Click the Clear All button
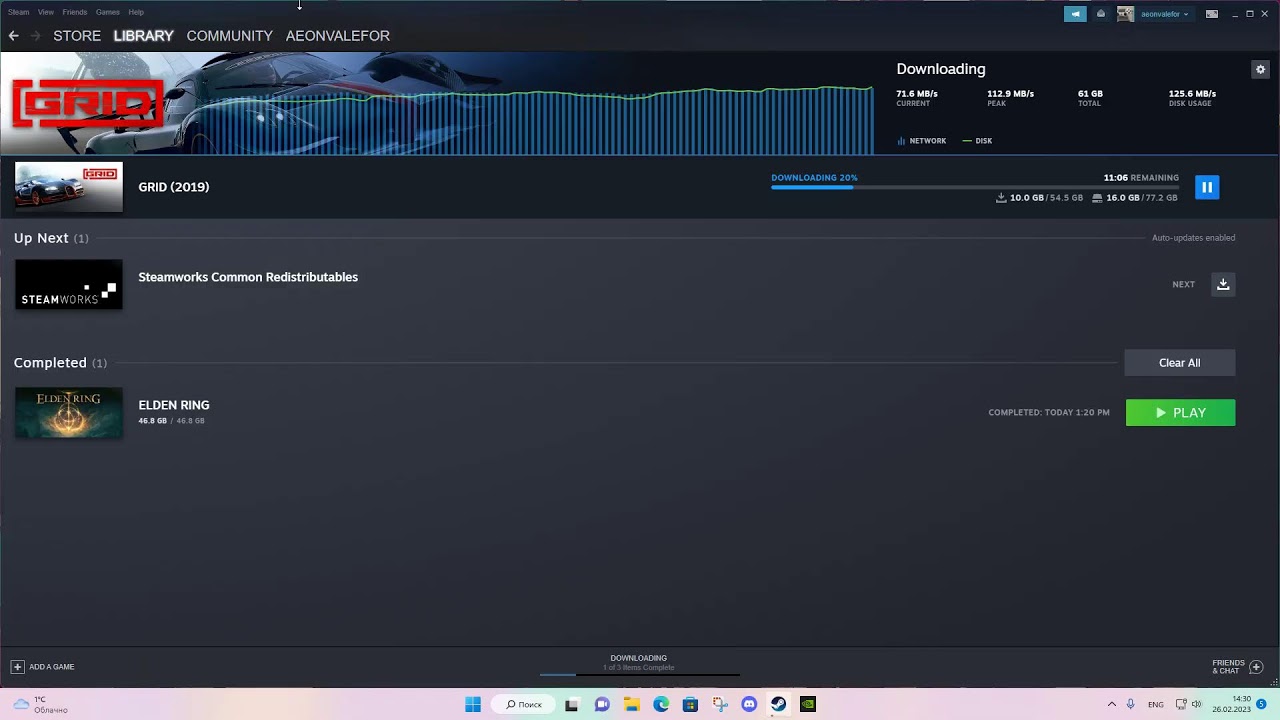Image resolution: width=1280 pixels, height=720 pixels. point(1180,363)
